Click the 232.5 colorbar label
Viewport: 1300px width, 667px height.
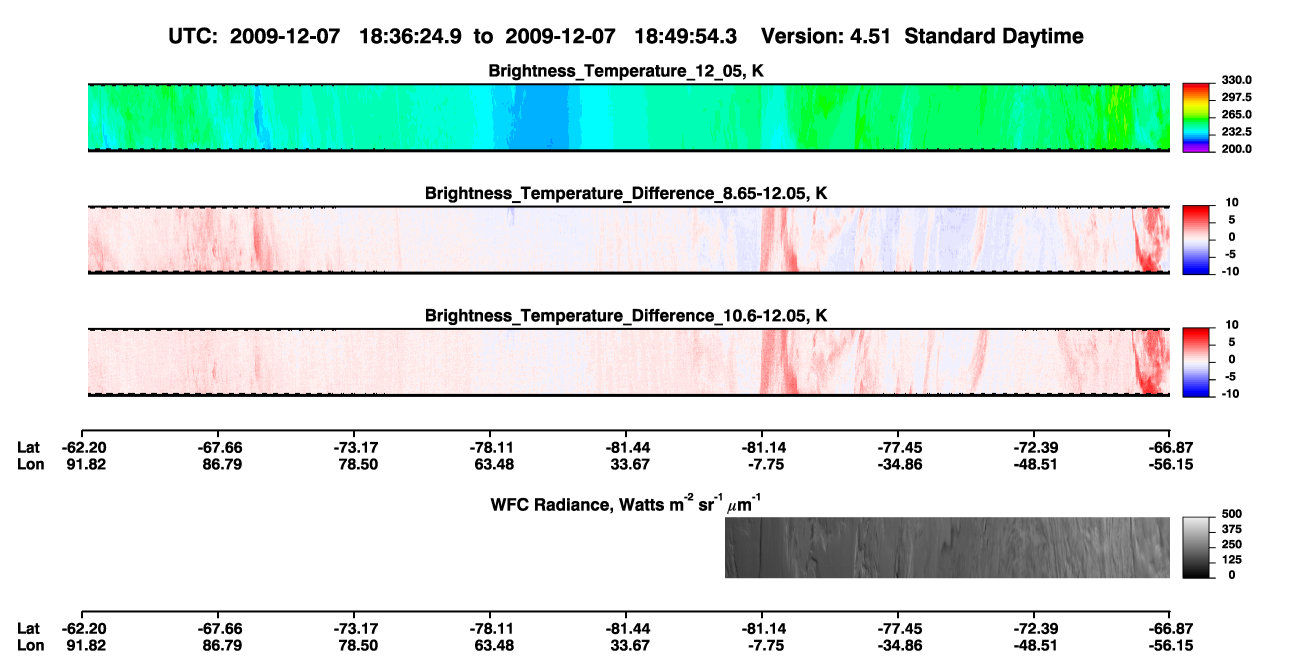1237,131
